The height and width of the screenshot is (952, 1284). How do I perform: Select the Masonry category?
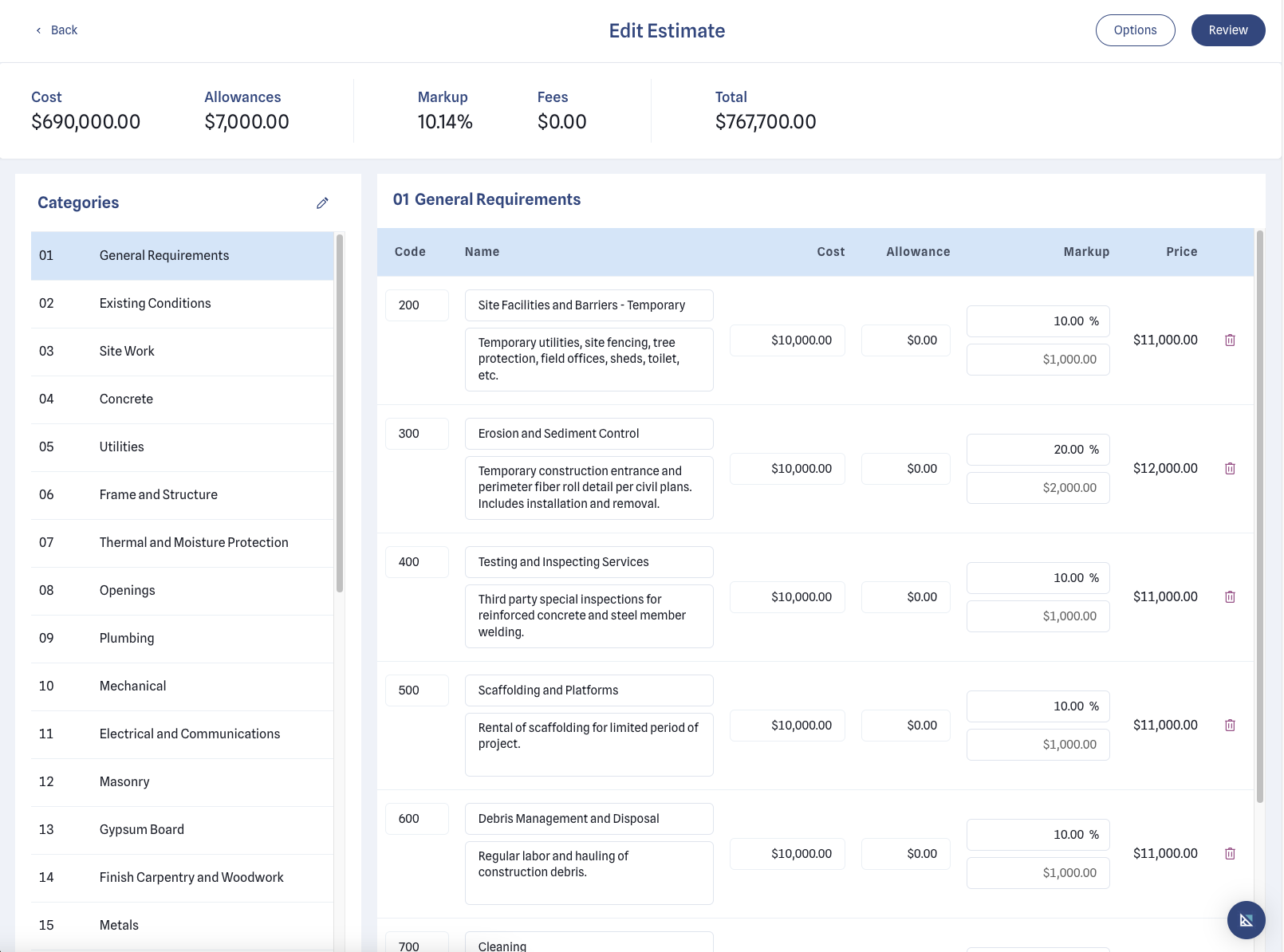(124, 781)
